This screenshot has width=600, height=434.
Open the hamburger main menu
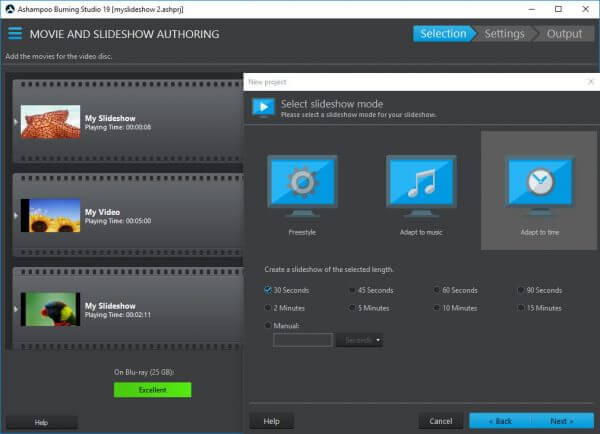click(15, 33)
